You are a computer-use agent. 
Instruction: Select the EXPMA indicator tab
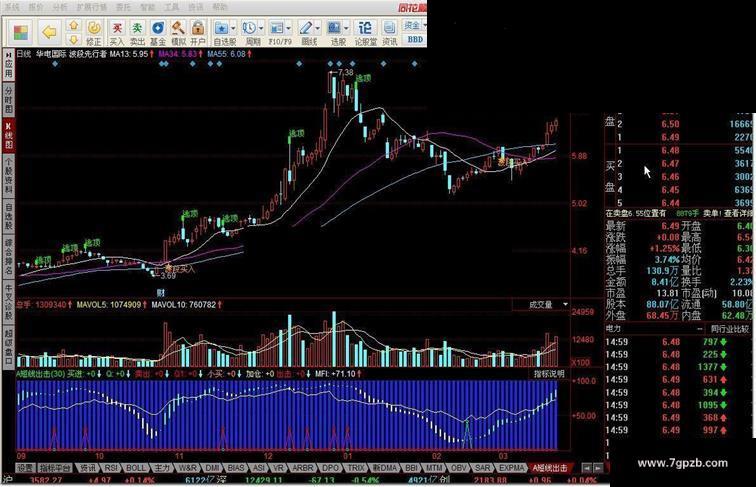[512, 468]
